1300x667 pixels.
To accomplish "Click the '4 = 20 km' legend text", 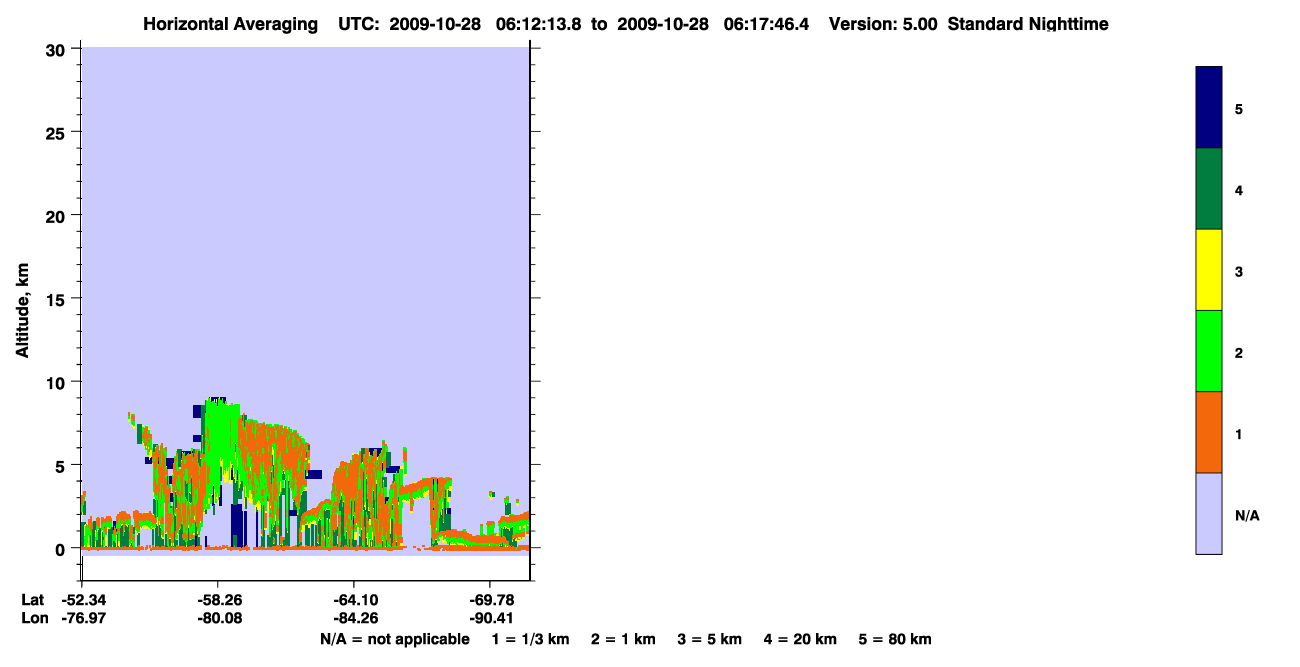I will pos(800,639).
